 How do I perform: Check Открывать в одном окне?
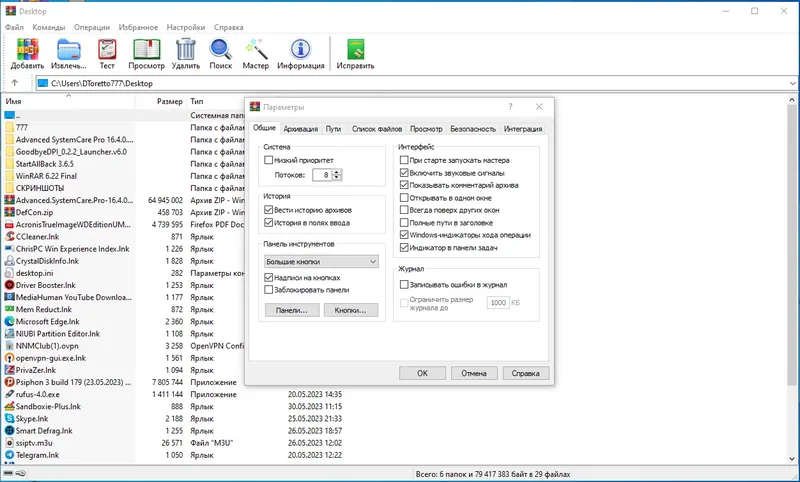[404, 197]
